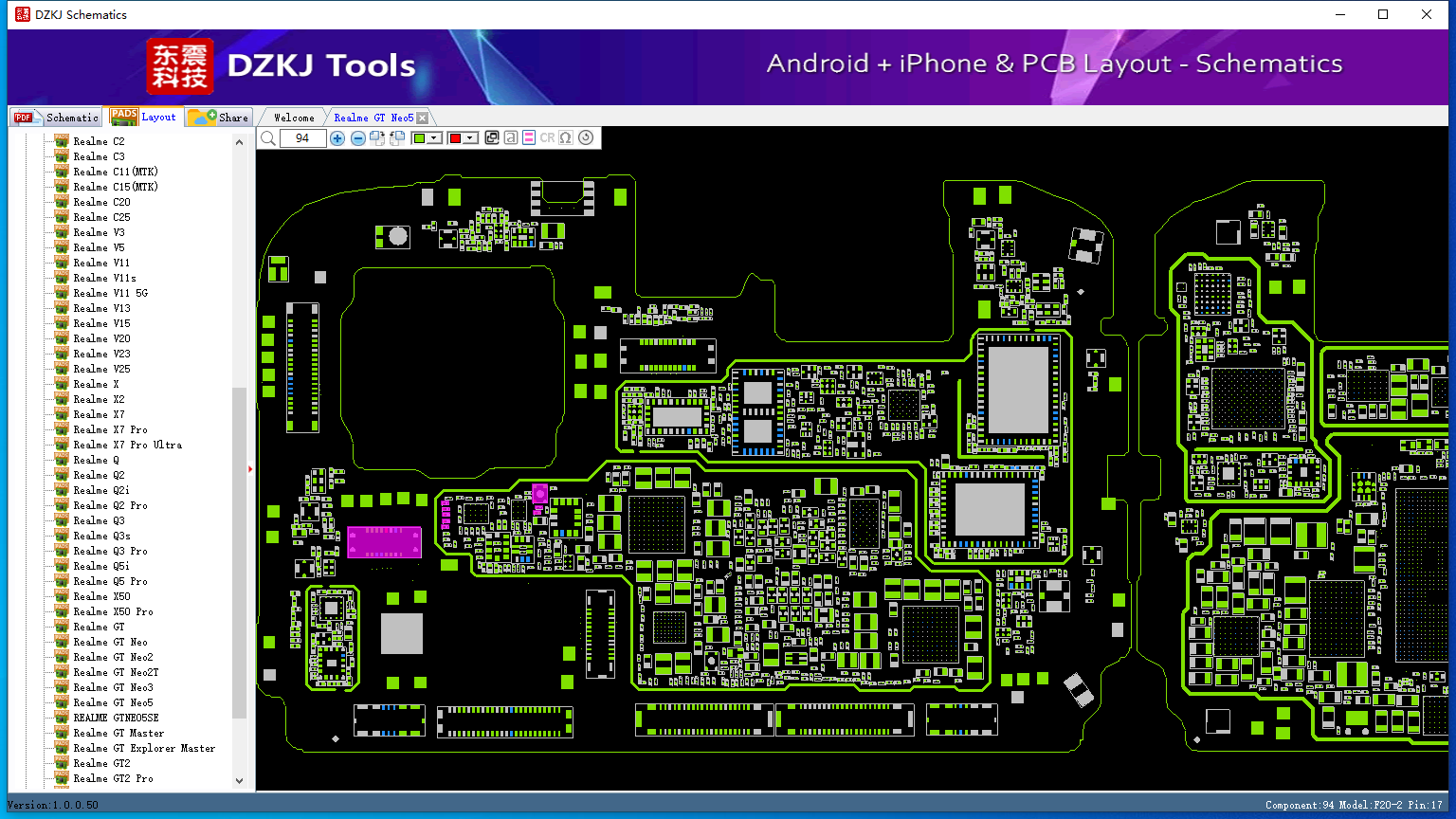Switch to the Schematic tab
The image size is (1456, 819).
57,118
